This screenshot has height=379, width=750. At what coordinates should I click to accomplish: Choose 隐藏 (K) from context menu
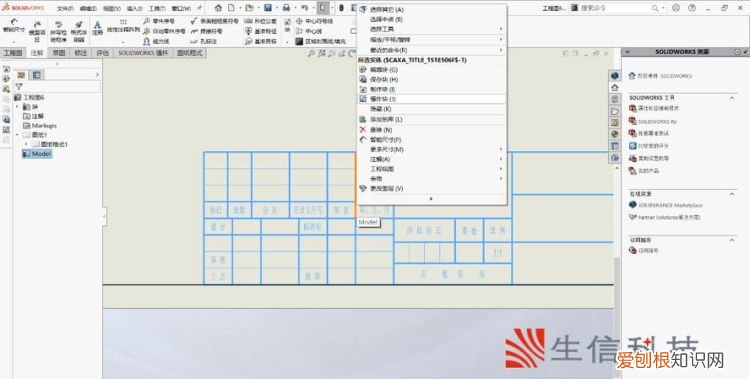tap(431, 109)
